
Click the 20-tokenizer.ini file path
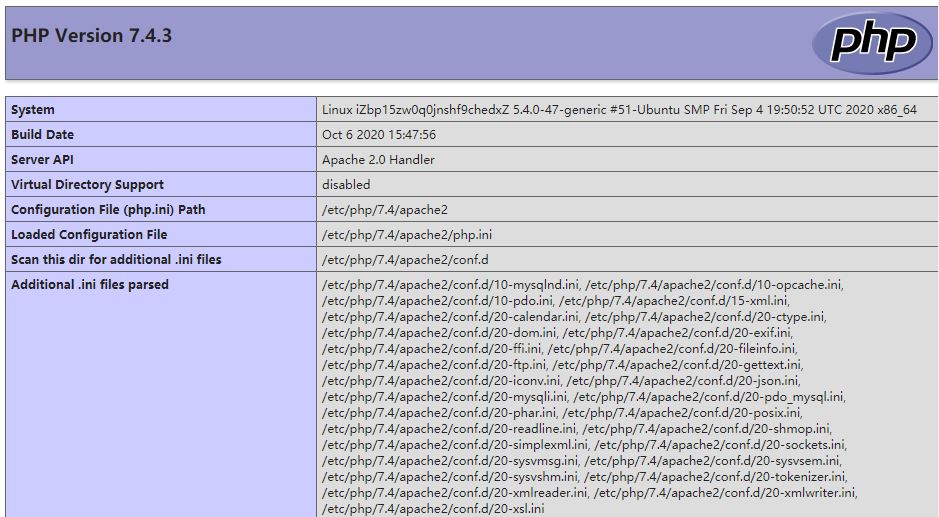715,477
